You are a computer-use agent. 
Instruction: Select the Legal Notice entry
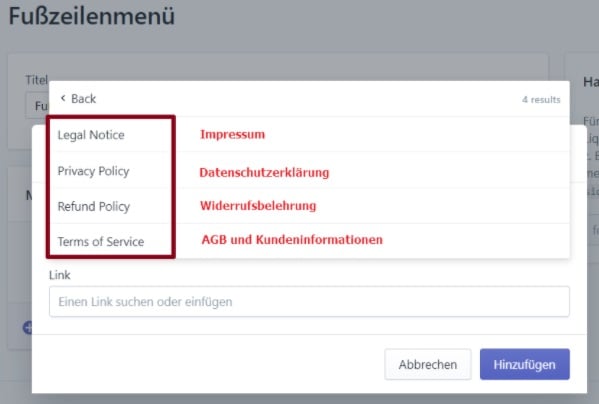point(309,134)
